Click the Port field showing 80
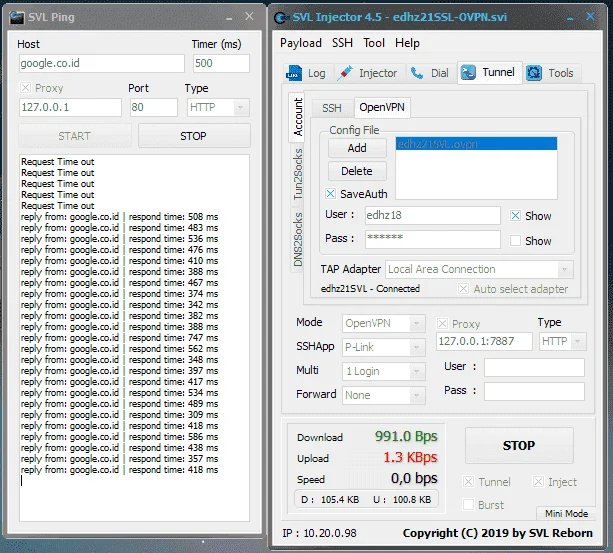 pyautogui.click(x=154, y=107)
